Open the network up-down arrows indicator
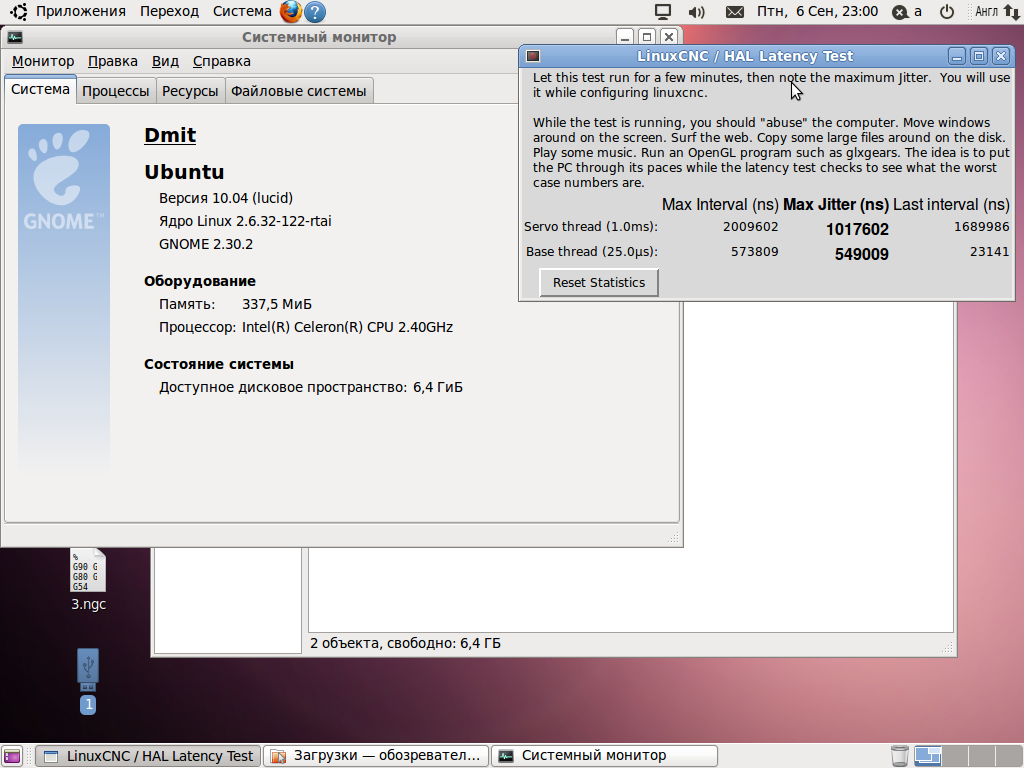Image resolution: width=1024 pixels, height=768 pixels. [x=1012, y=12]
